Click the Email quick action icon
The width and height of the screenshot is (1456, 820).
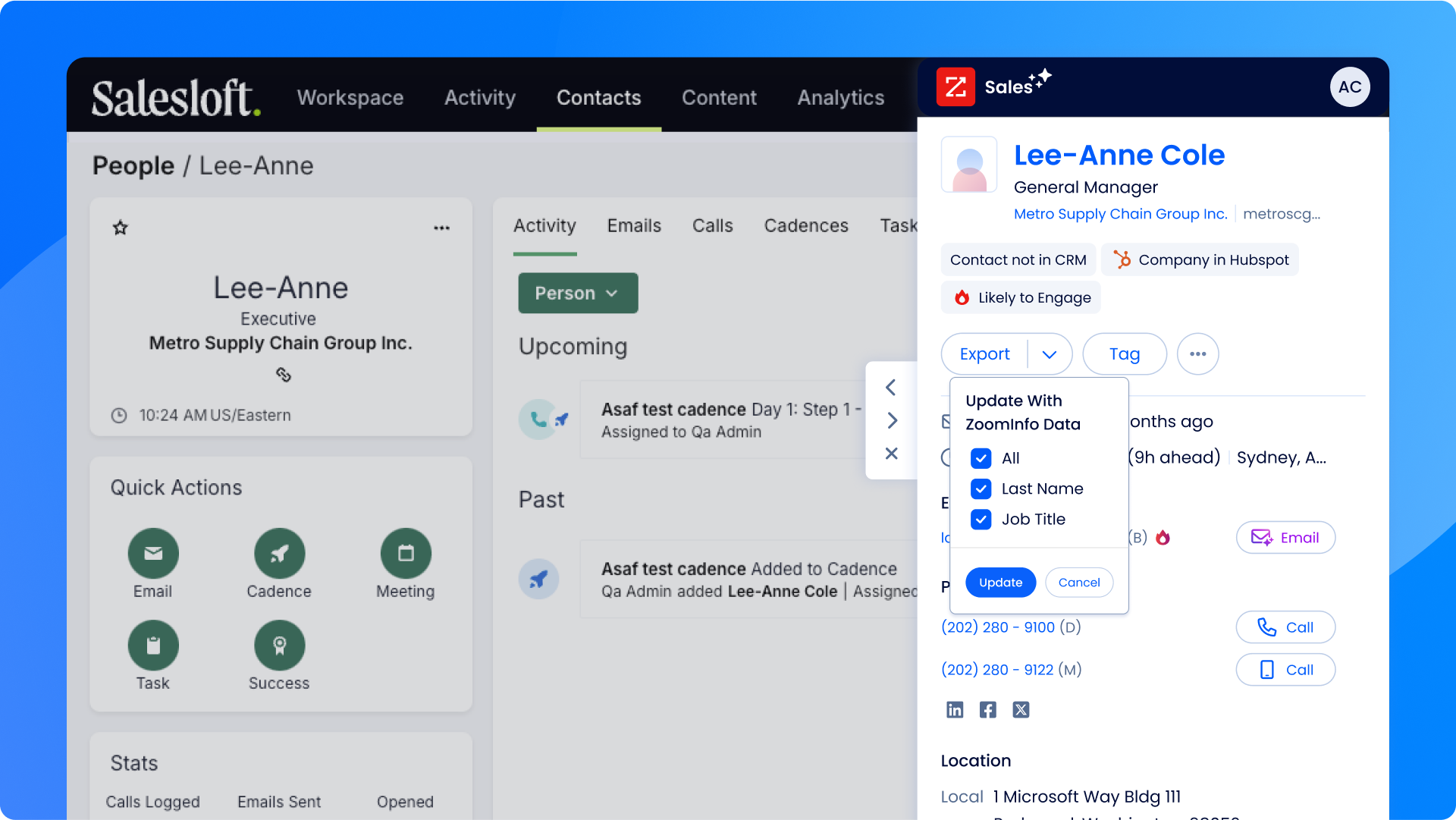pos(153,554)
